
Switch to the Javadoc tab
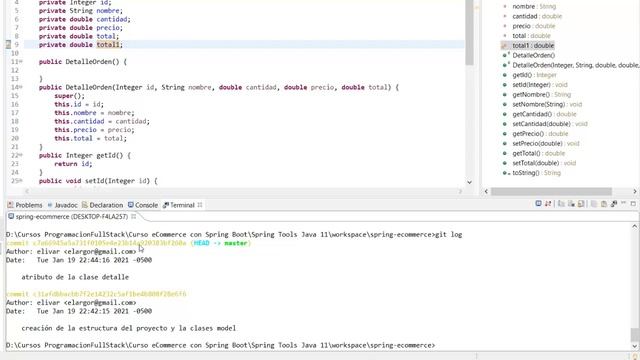(x=62, y=205)
